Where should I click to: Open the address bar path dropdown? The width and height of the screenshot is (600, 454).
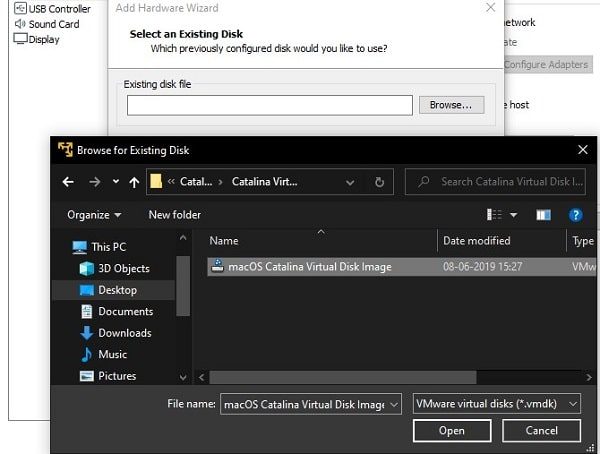(350, 183)
